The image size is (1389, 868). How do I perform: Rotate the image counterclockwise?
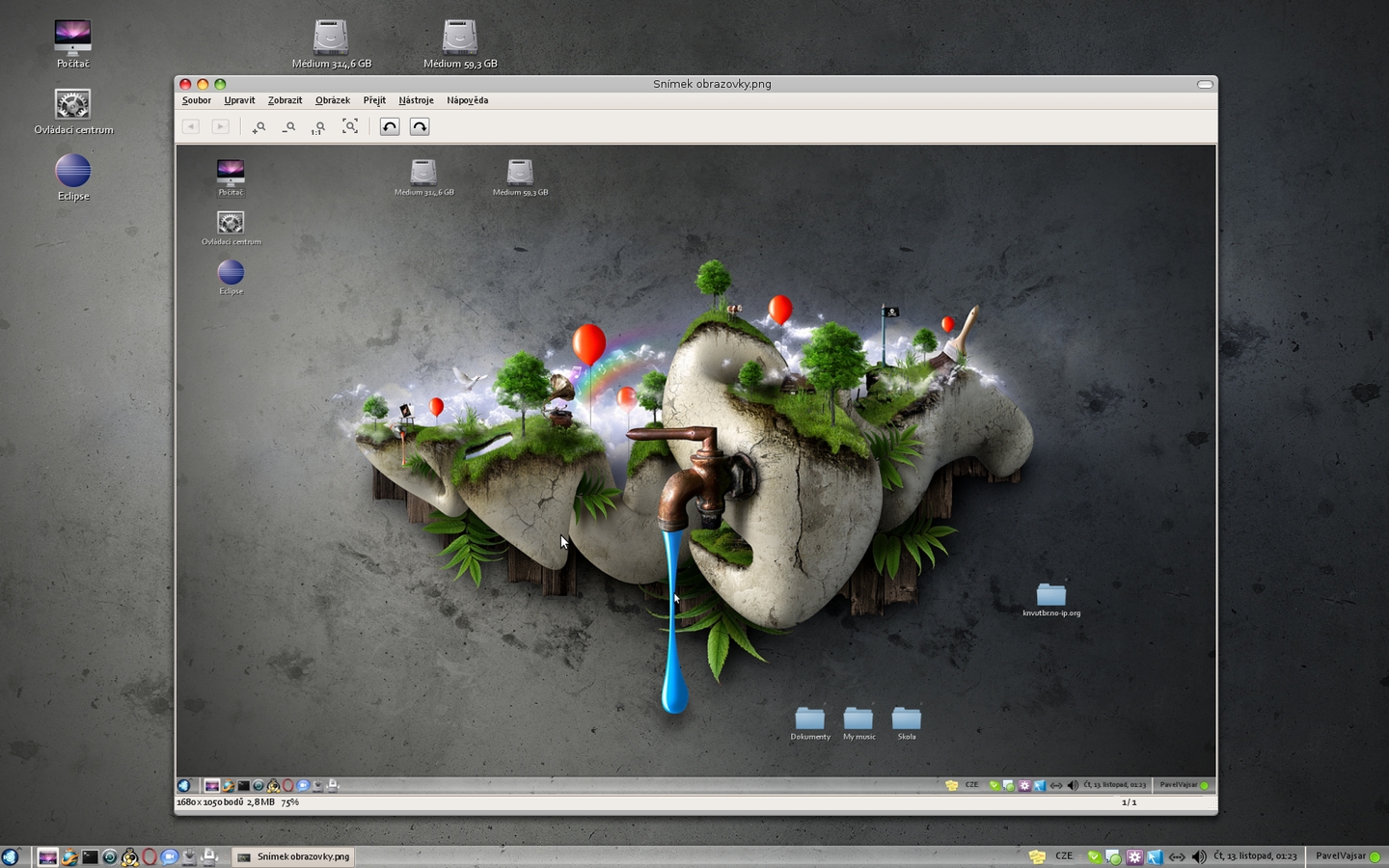pos(390,126)
